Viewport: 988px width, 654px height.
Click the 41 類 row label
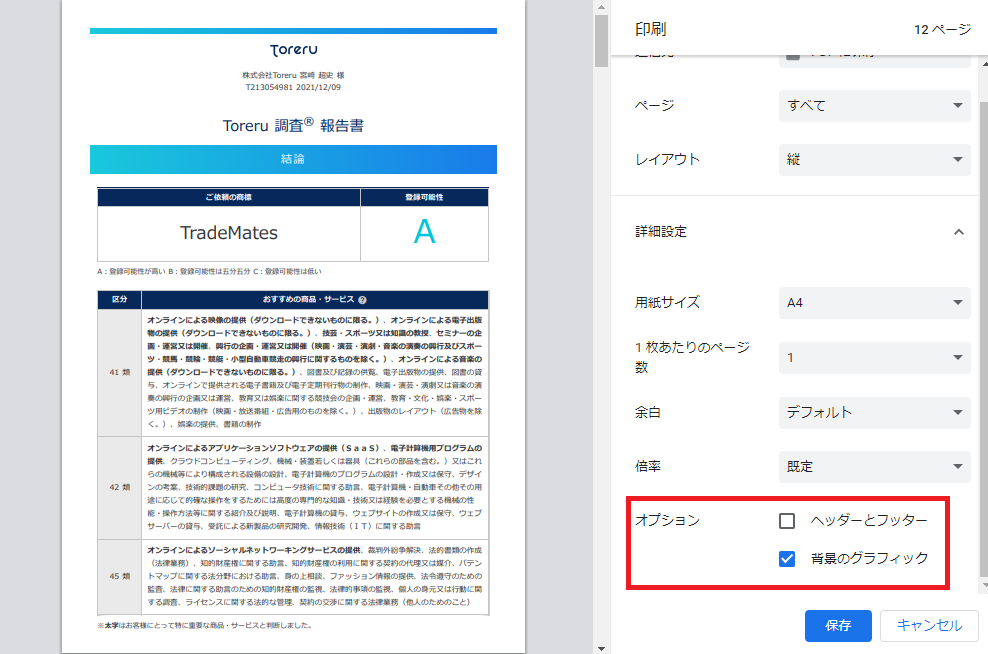(120, 372)
